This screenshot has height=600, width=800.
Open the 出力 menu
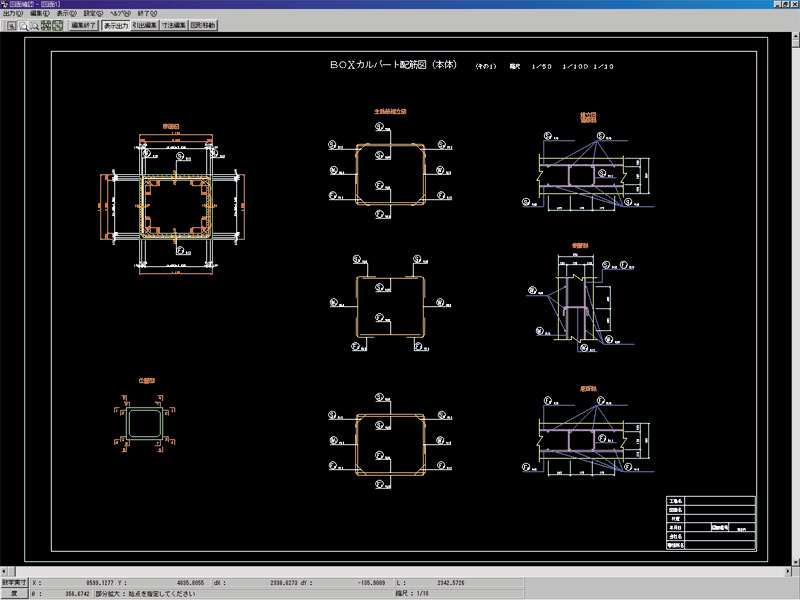tap(13, 14)
